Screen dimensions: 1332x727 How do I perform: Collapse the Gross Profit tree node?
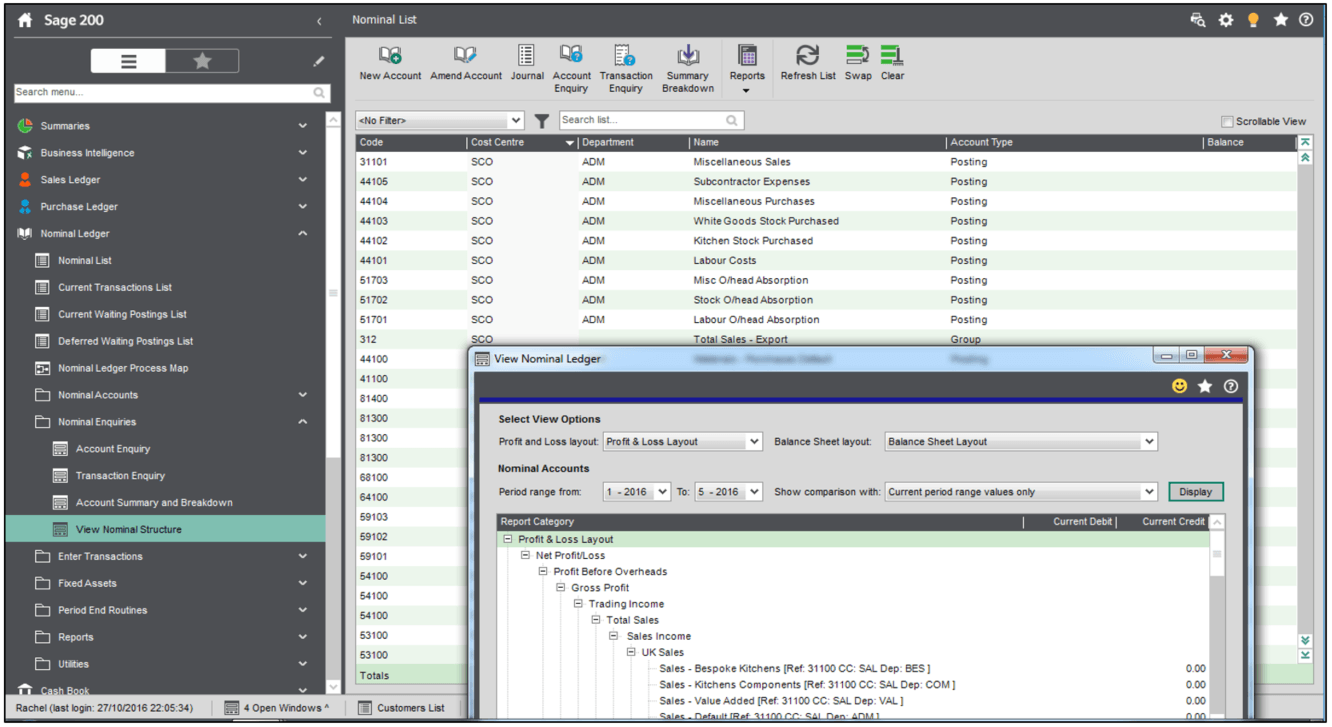tap(561, 588)
